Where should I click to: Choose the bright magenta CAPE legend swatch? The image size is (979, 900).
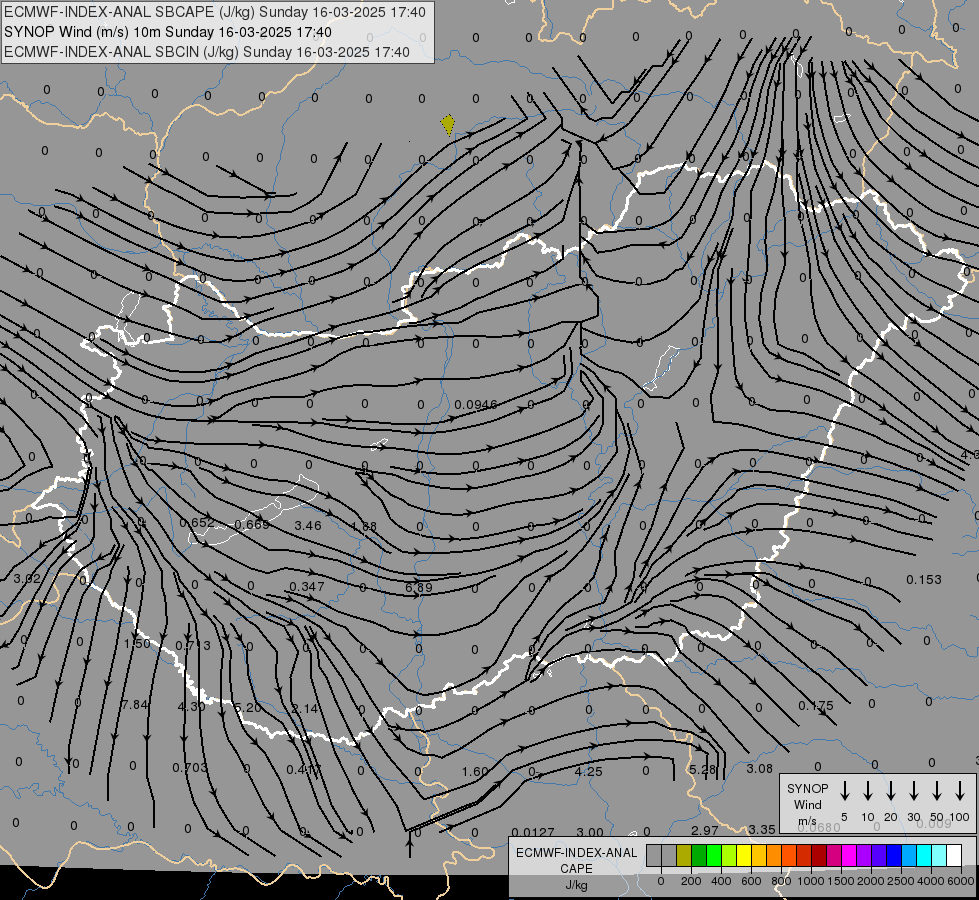click(x=850, y=855)
